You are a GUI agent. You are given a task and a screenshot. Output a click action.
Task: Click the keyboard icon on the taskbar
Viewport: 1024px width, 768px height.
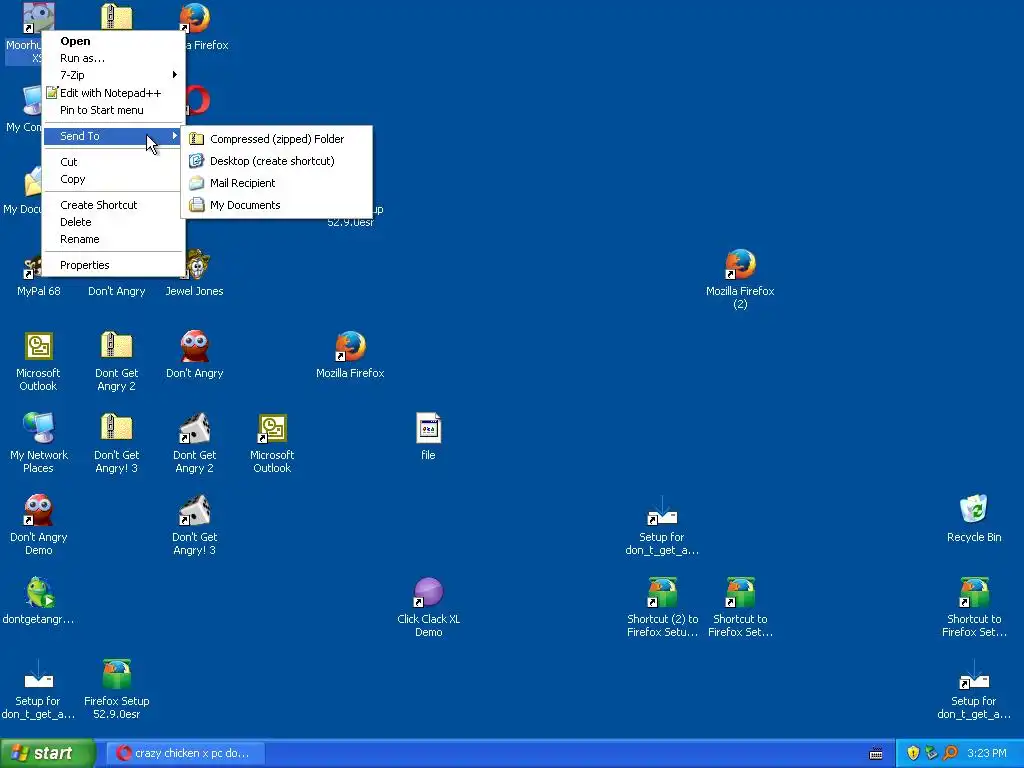click(x=876, y=754)
